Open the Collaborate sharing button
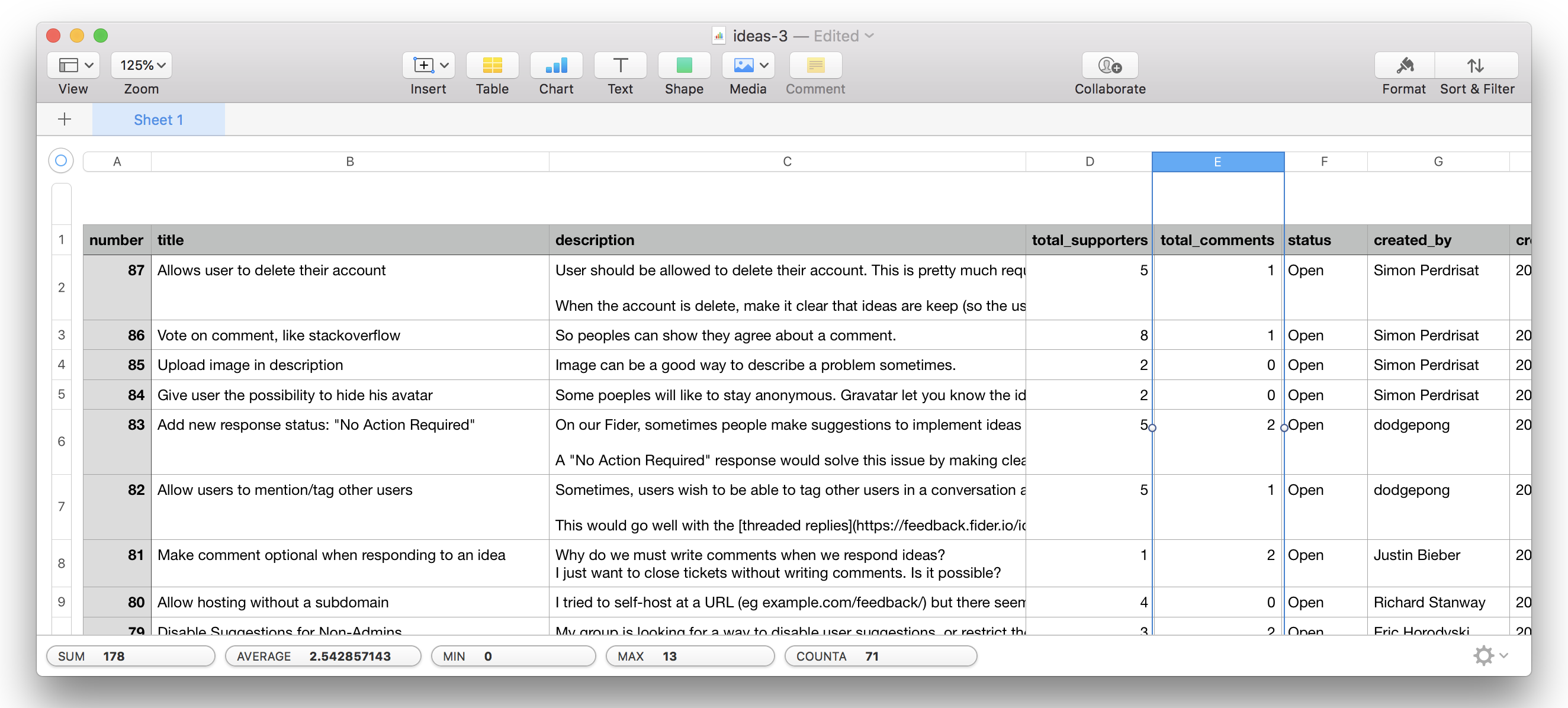Screen dimensions: 1568x708 point(1109,65)
